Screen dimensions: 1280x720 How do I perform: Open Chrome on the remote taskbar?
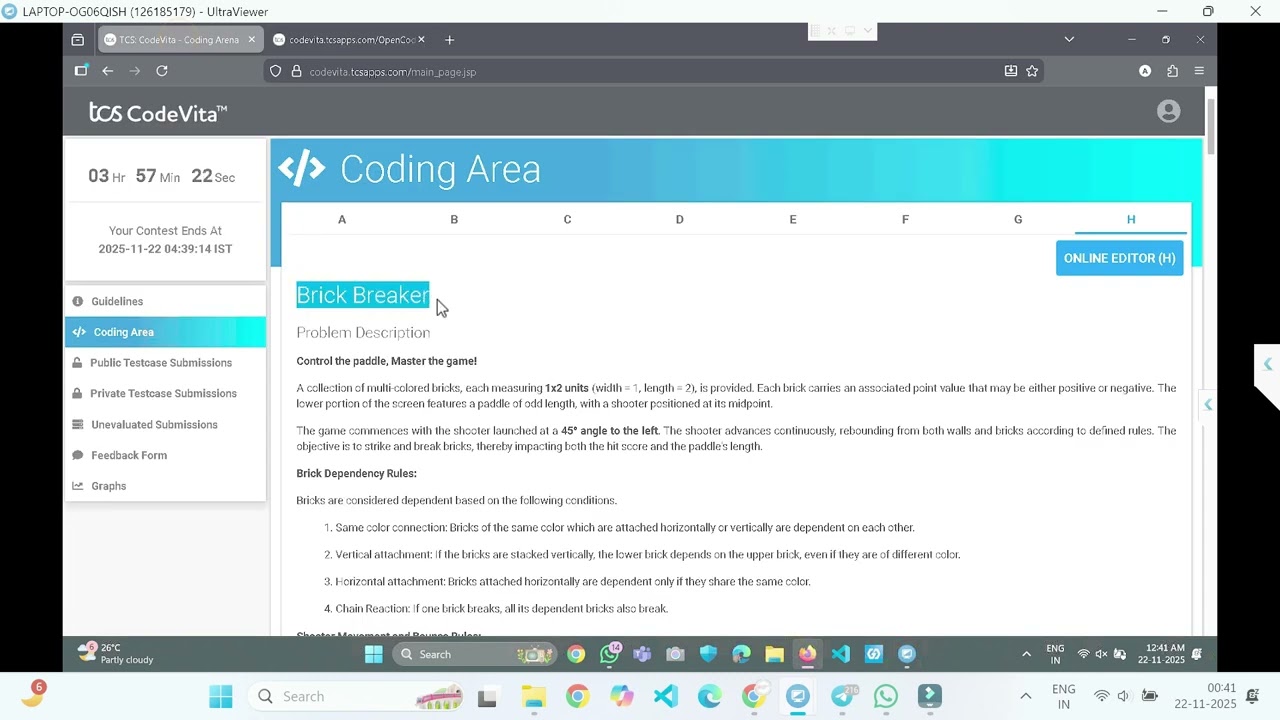coord(576,654)
